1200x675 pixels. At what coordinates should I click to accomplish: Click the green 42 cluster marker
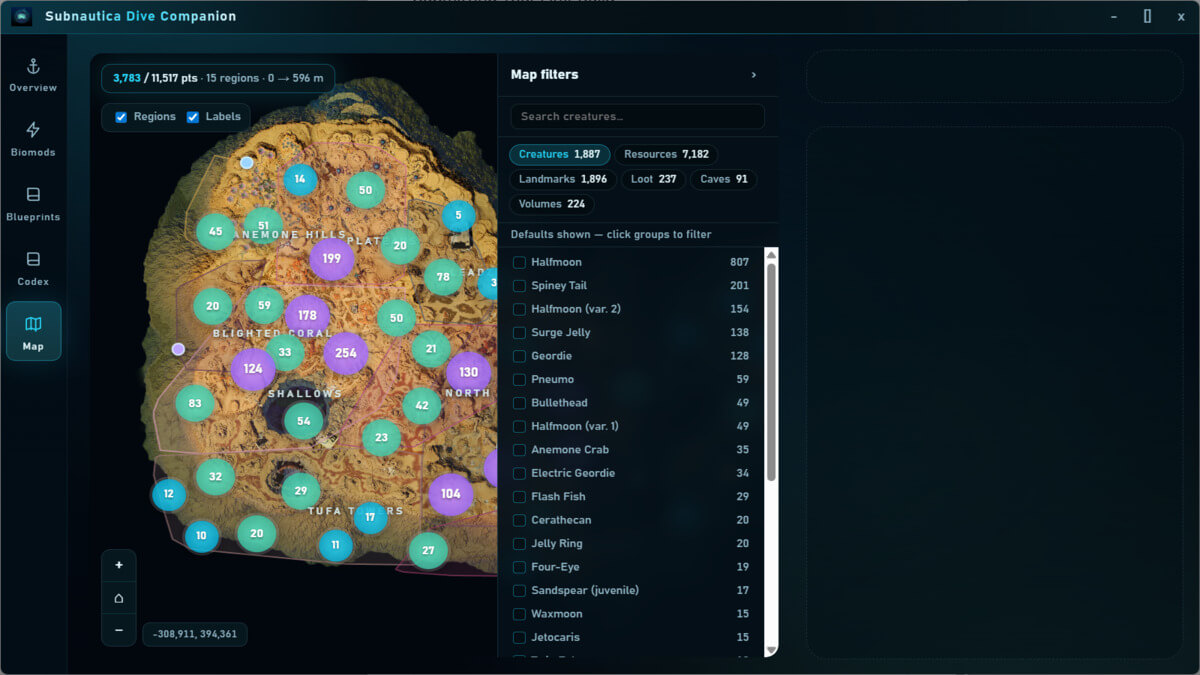click(422, 406)
